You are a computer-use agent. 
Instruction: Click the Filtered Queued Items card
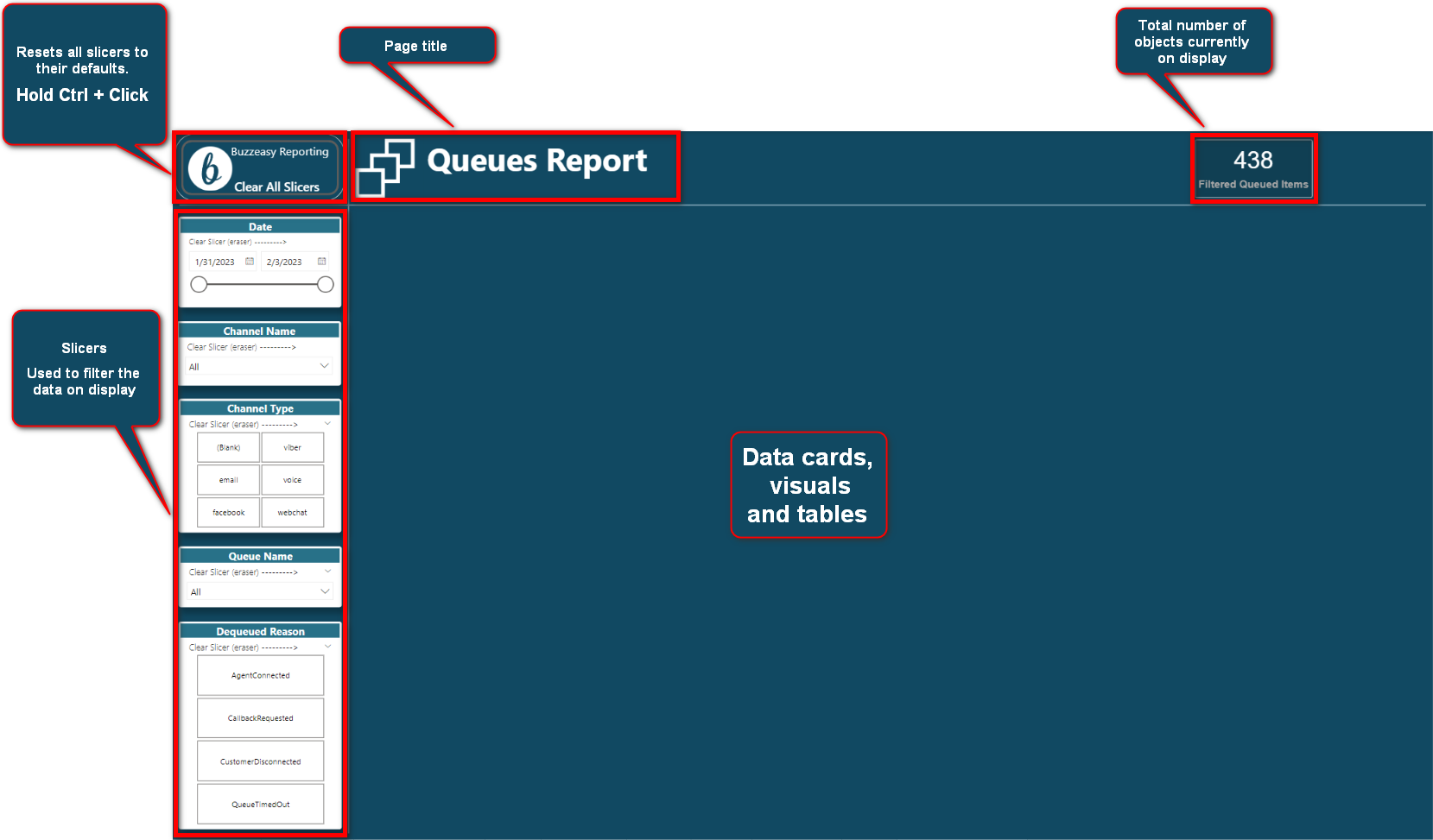tap(1252, 168)
